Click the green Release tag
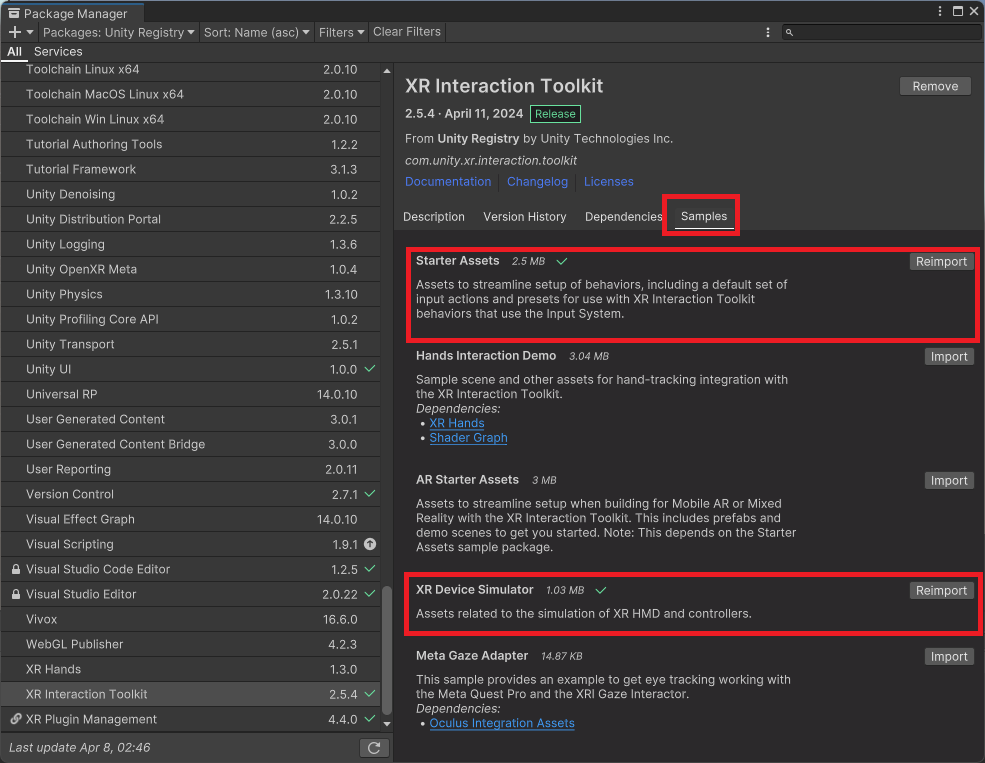 tap(555, 114)
